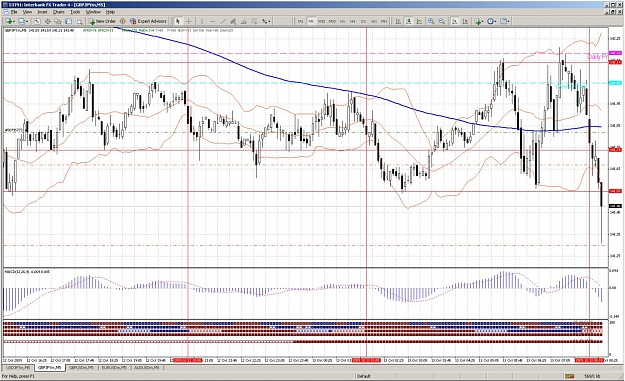Switch to the M15 timeframe
This screenshot has width=625, height=381.
321,21
